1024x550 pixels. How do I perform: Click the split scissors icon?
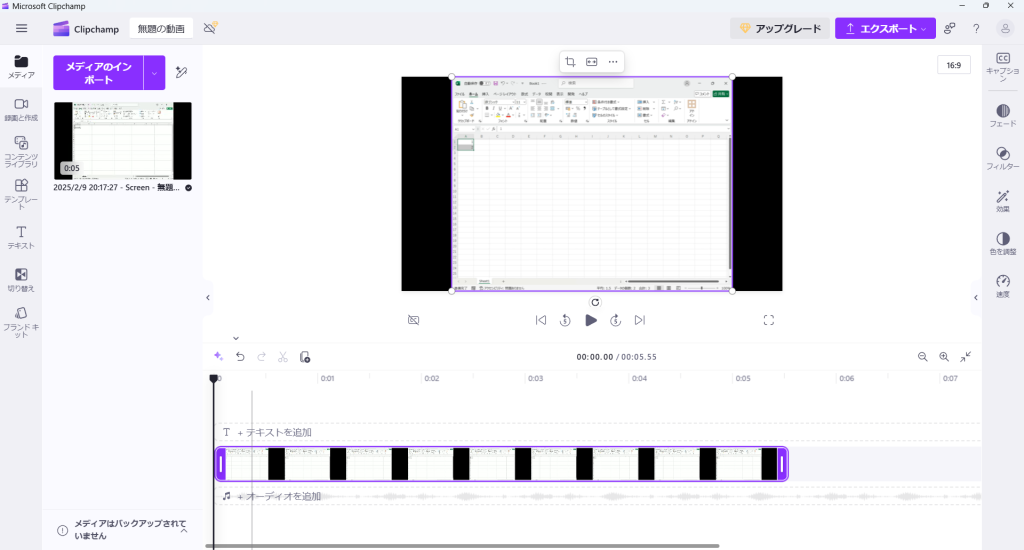click(283, 357)
